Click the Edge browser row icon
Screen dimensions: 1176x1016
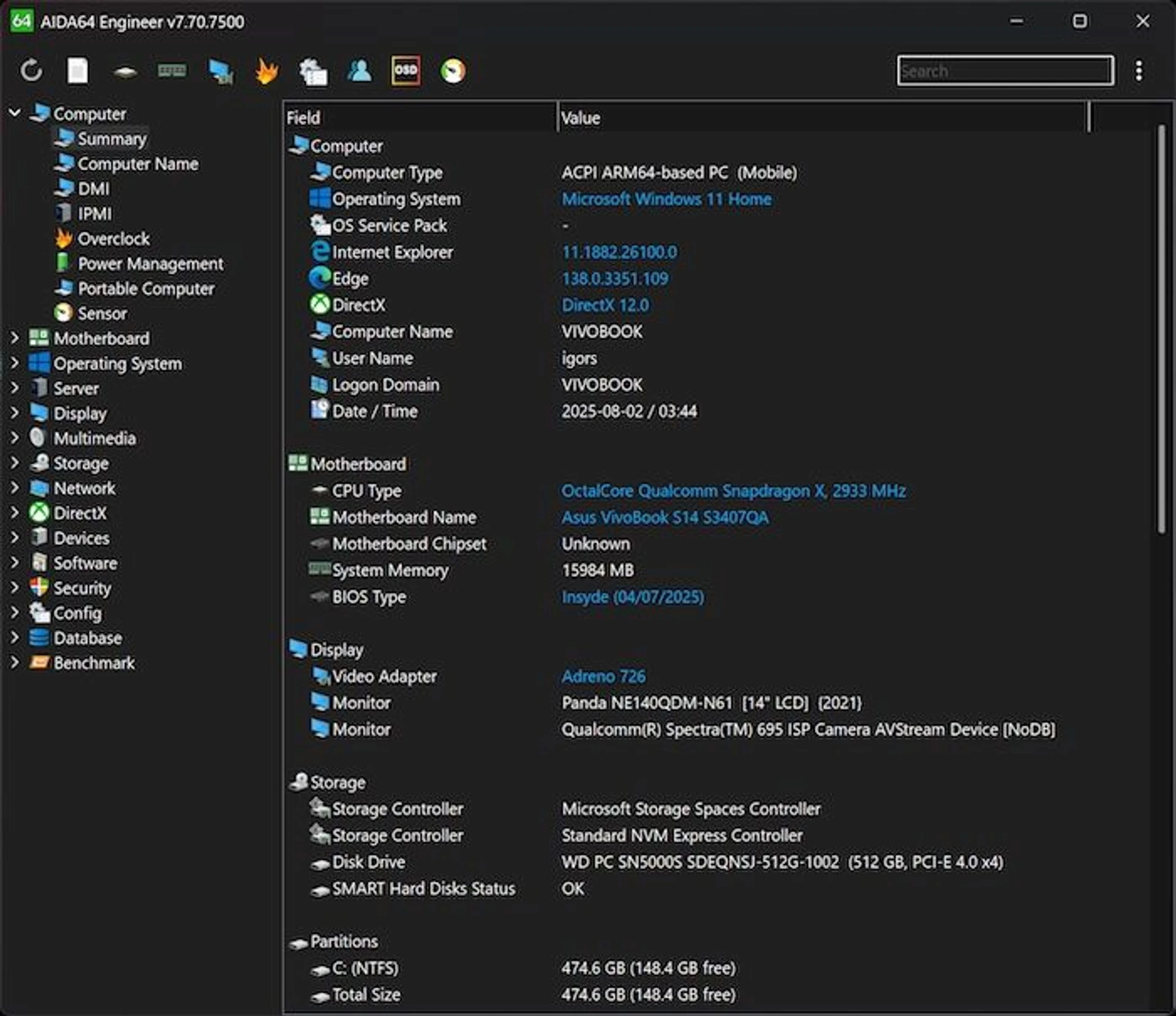tap(320, 278)
